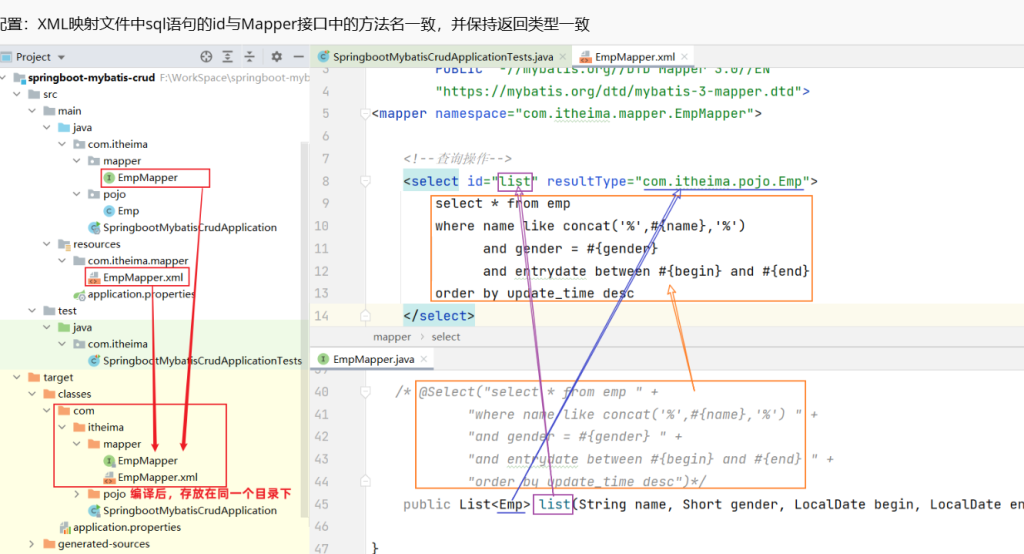Viewport: 1024px width, 554px height.
Task: Click the springboot-mybatis-crud module icon
Action: 20,78
